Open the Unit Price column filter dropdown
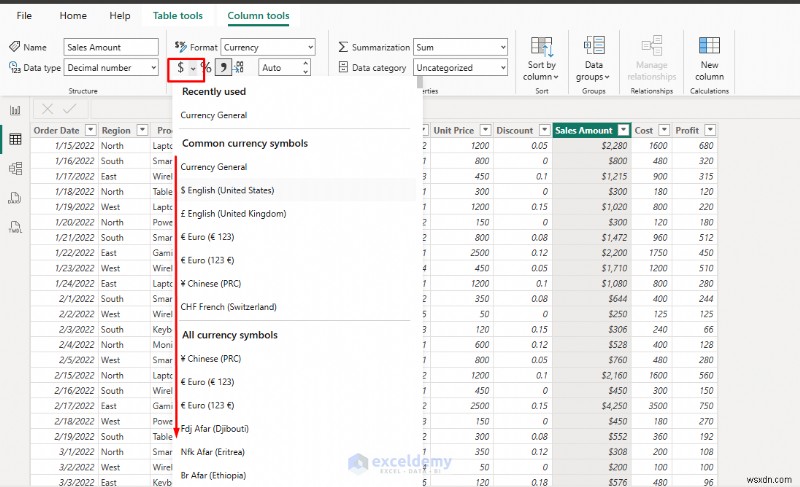This screenshot has width=800, height=487. coord(485,130)
